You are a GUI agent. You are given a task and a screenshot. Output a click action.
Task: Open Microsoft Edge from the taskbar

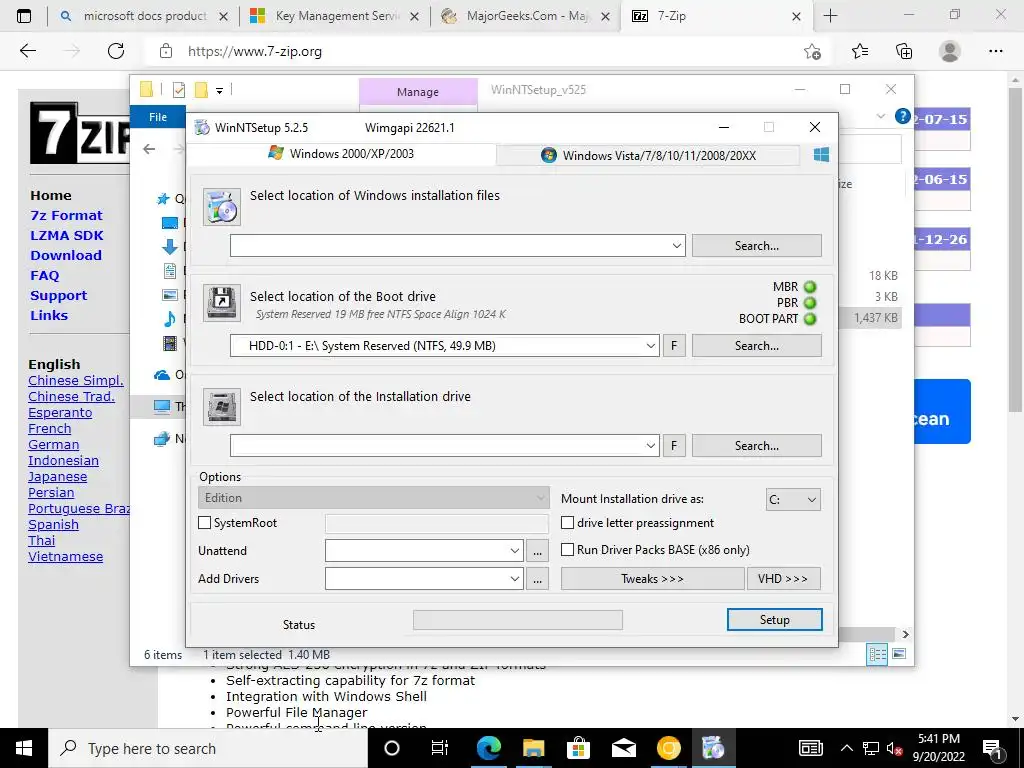pyautogui.click(x=488, y=748)
